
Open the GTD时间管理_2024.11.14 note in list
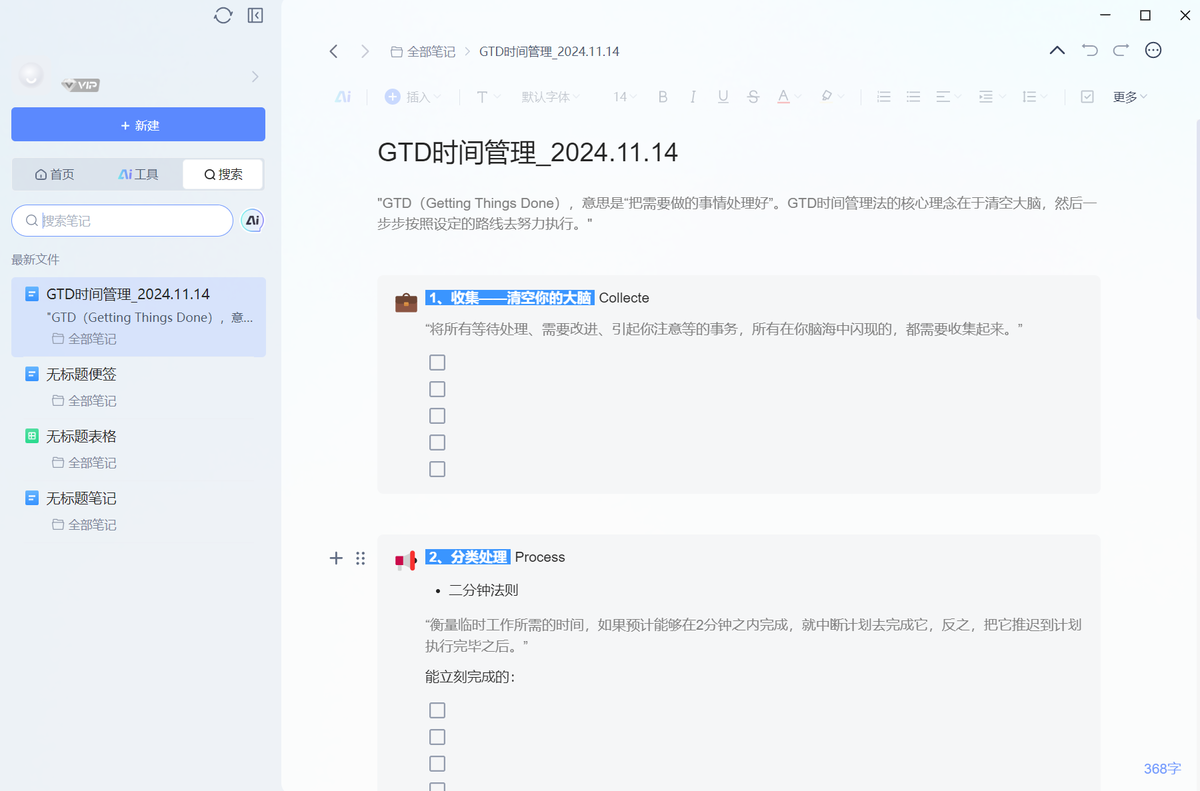coord(138,317)
